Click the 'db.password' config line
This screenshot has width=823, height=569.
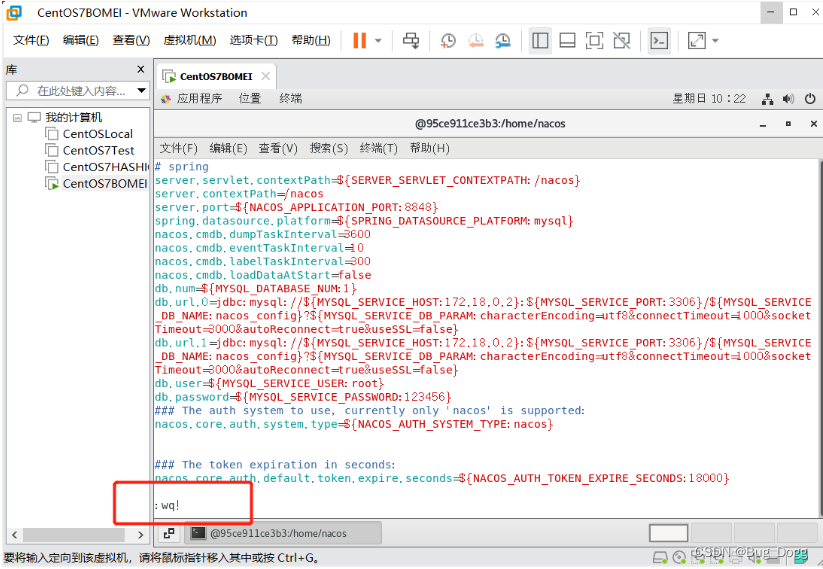coord(303,397)
